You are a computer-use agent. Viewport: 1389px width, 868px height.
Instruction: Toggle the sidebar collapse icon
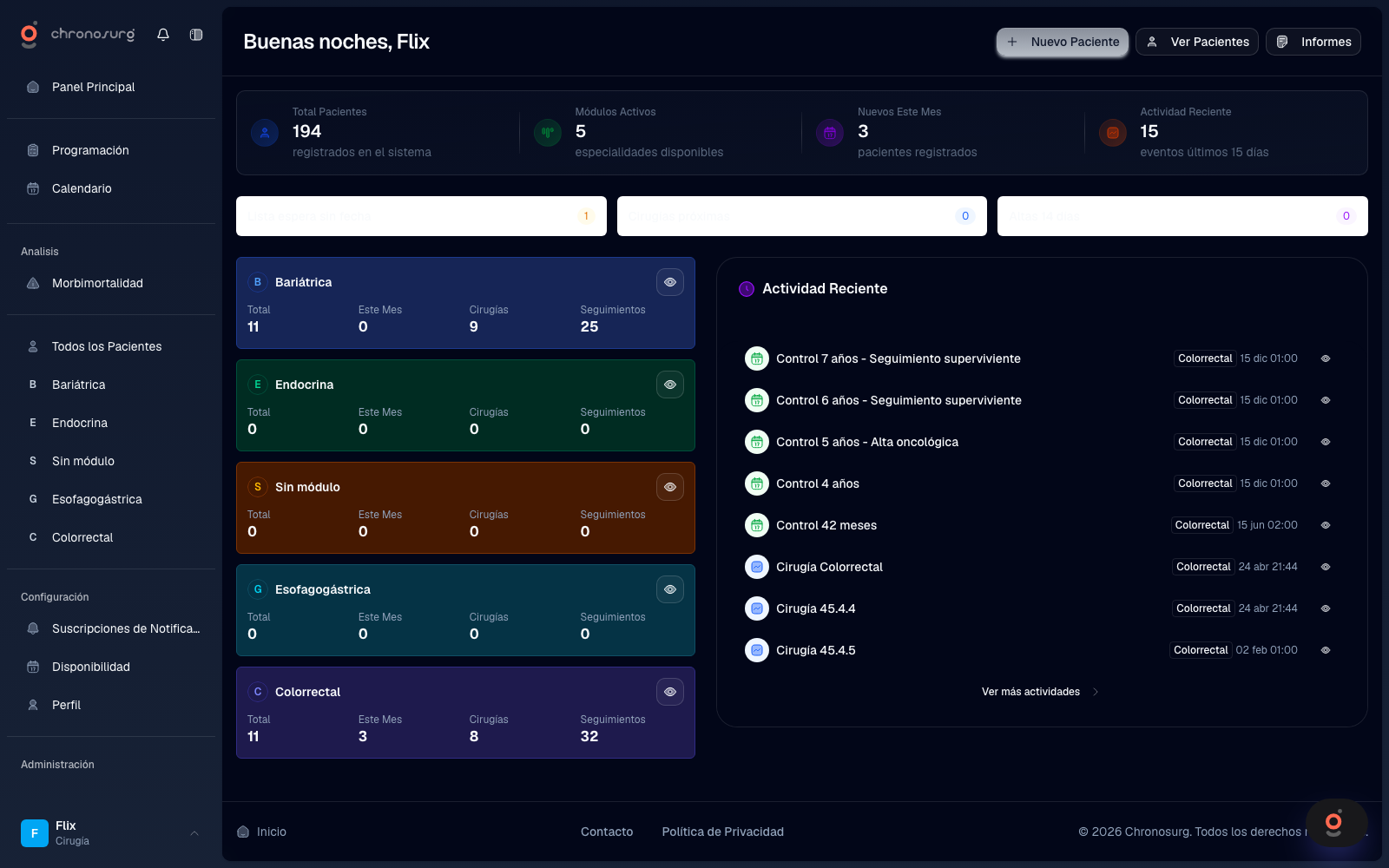click(196, 35)
